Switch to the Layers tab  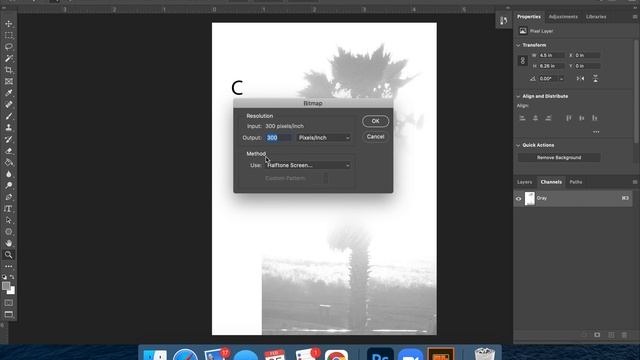tap(524, 182)
